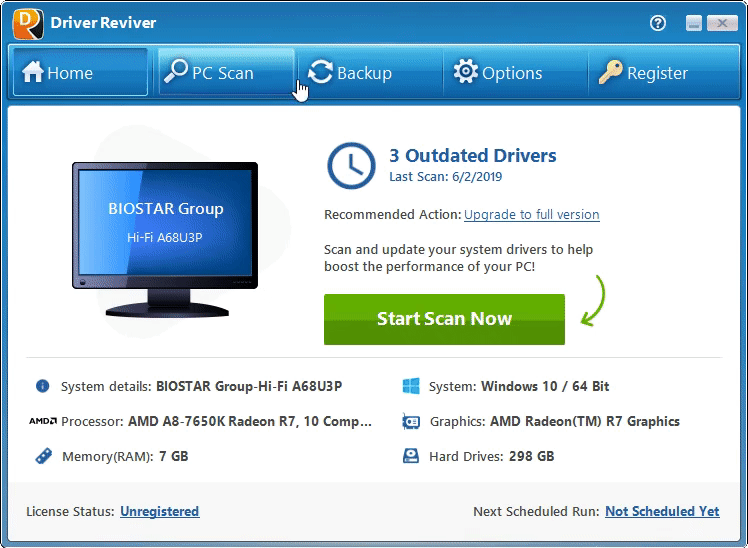Click the blue info icon by System details
The image size is (748, 548).
coord(42,386)
